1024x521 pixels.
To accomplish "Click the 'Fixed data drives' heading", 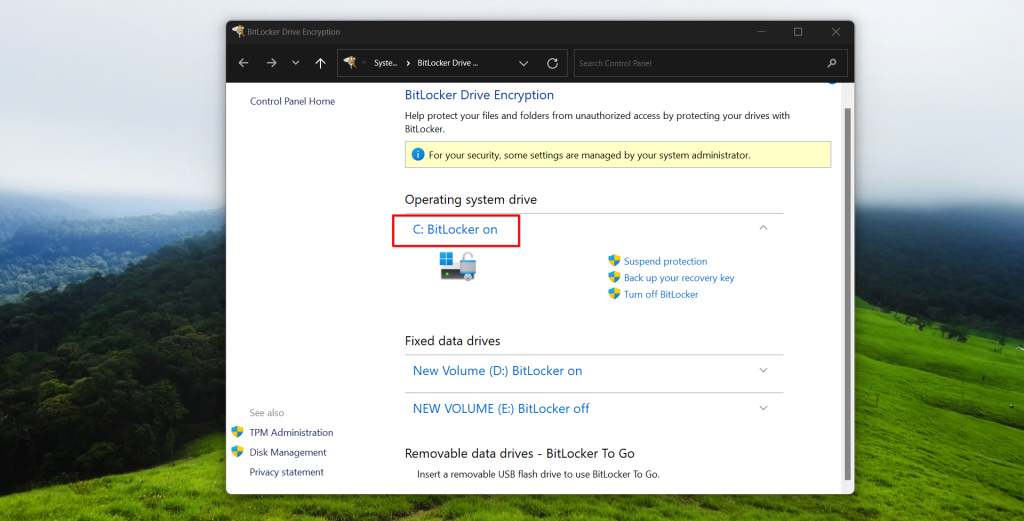I will [x=453, y=341].
